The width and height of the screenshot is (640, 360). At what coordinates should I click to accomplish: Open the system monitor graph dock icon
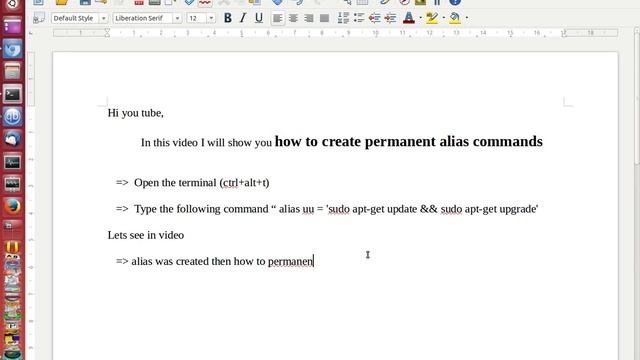(12, 162)
